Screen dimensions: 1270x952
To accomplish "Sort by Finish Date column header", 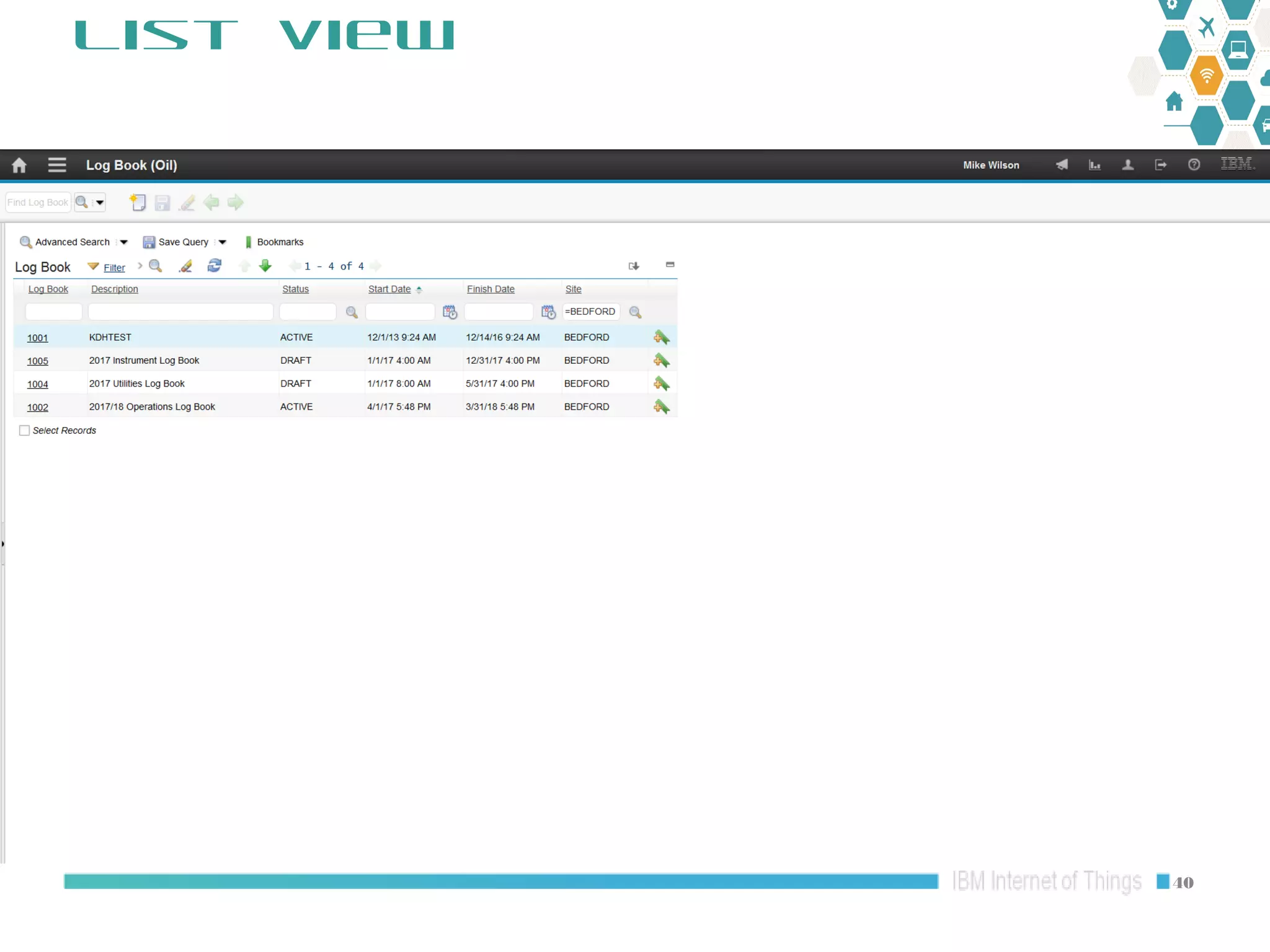I will [x=491, y=289].
